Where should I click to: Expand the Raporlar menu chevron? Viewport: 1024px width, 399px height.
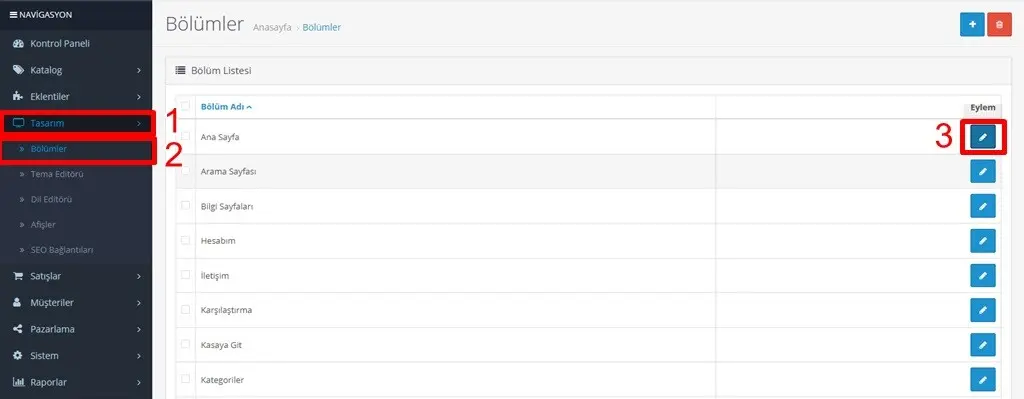tap(138, 382)
